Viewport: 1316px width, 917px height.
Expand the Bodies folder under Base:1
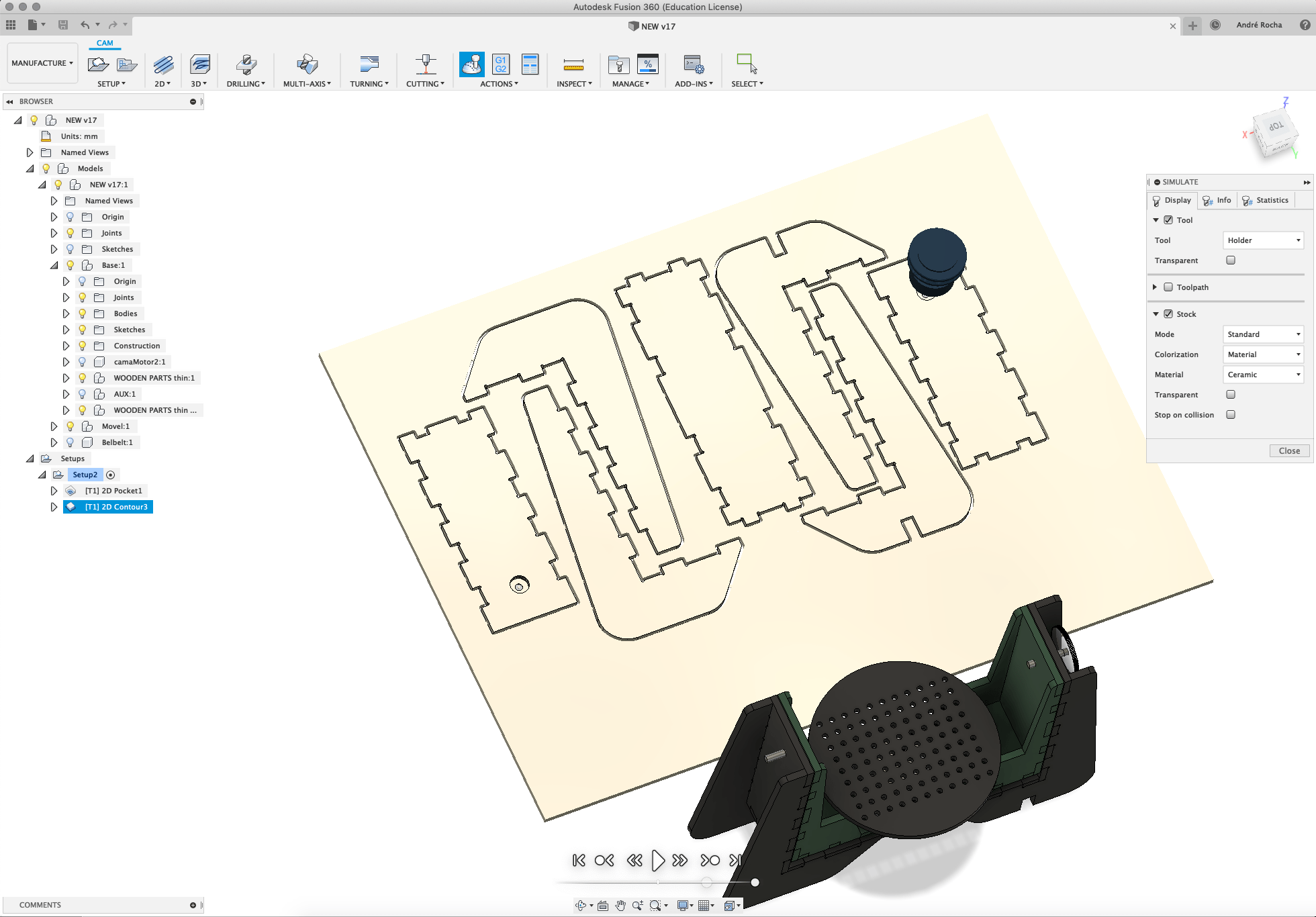click(x=66, y=313)
